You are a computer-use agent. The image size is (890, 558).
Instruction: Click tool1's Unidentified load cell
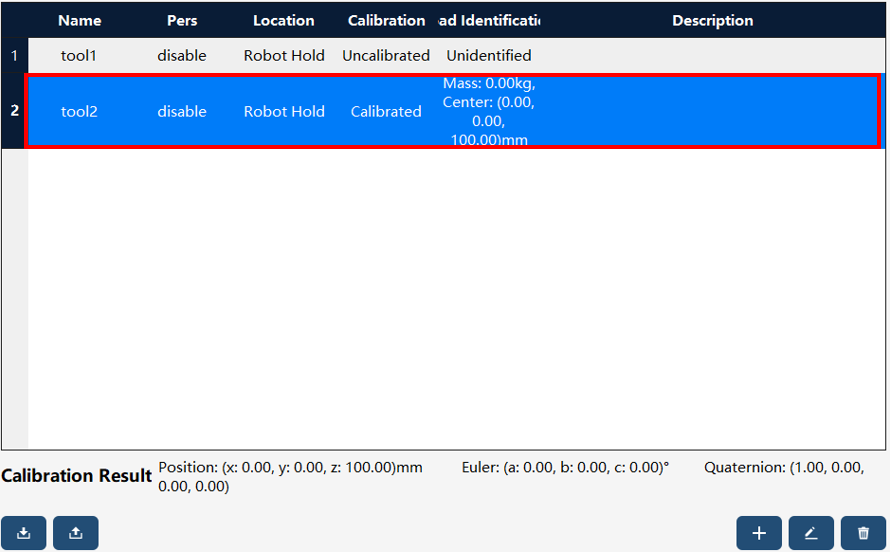click(x=489, y=56)
